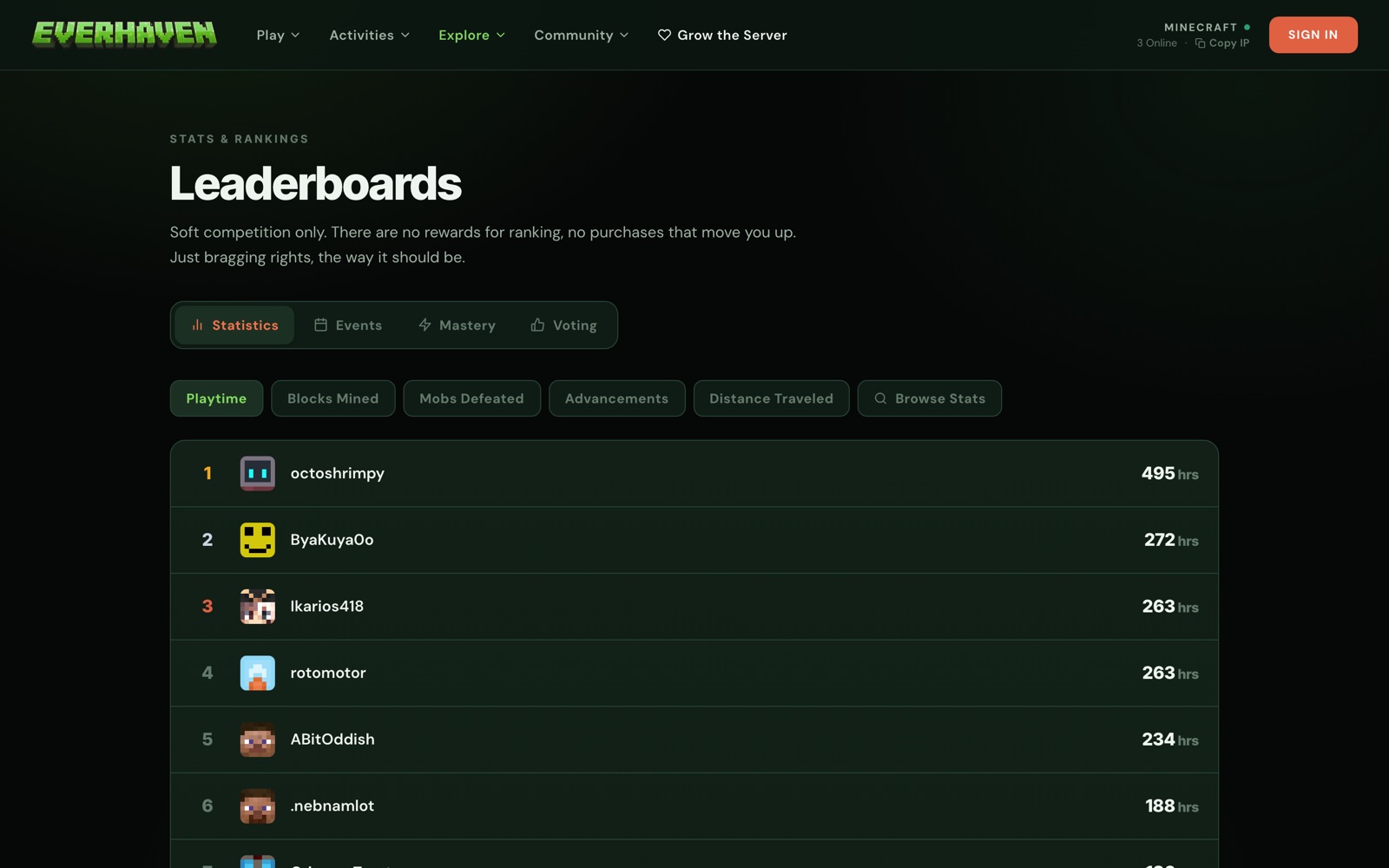The width and height of the screenshot is (1389, 868).
Task: Click ABitOddish's avatar
Action: point(258,740)
